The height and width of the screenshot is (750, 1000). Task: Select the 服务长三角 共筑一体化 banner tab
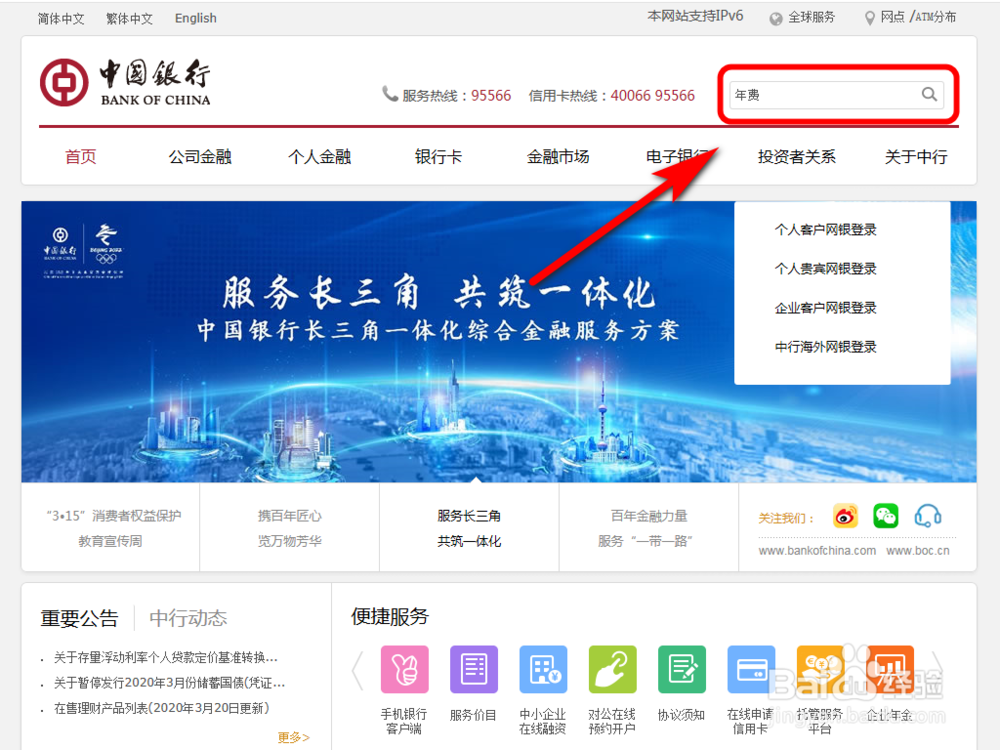[469, 528]
